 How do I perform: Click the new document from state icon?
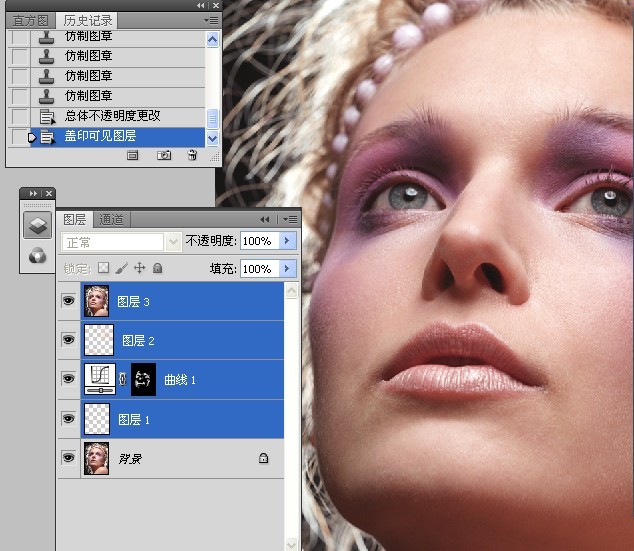(x=132, y=155)
